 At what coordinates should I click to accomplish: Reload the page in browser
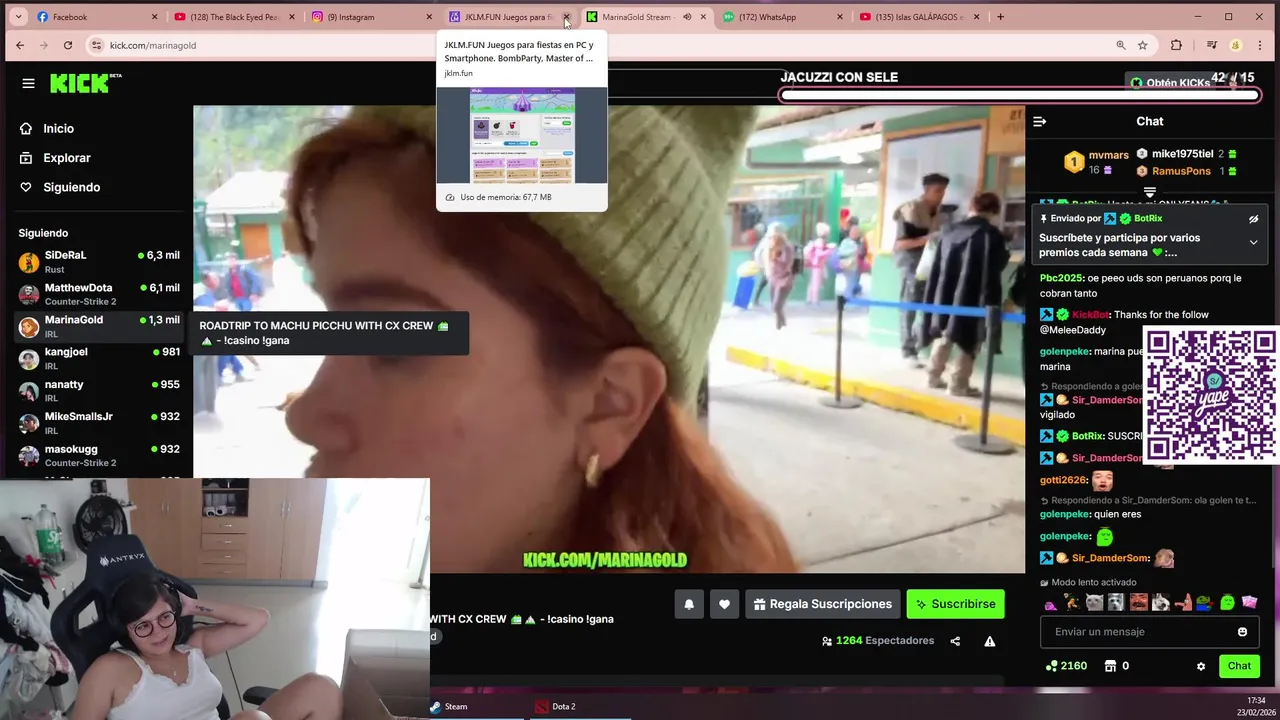click(67, 45)
